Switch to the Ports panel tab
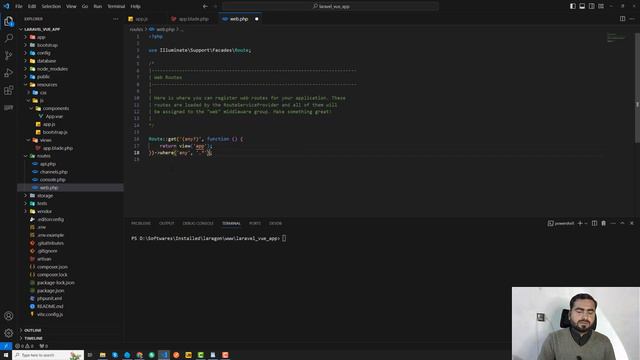This screenshot has width=640, height=360. point(255,223)
